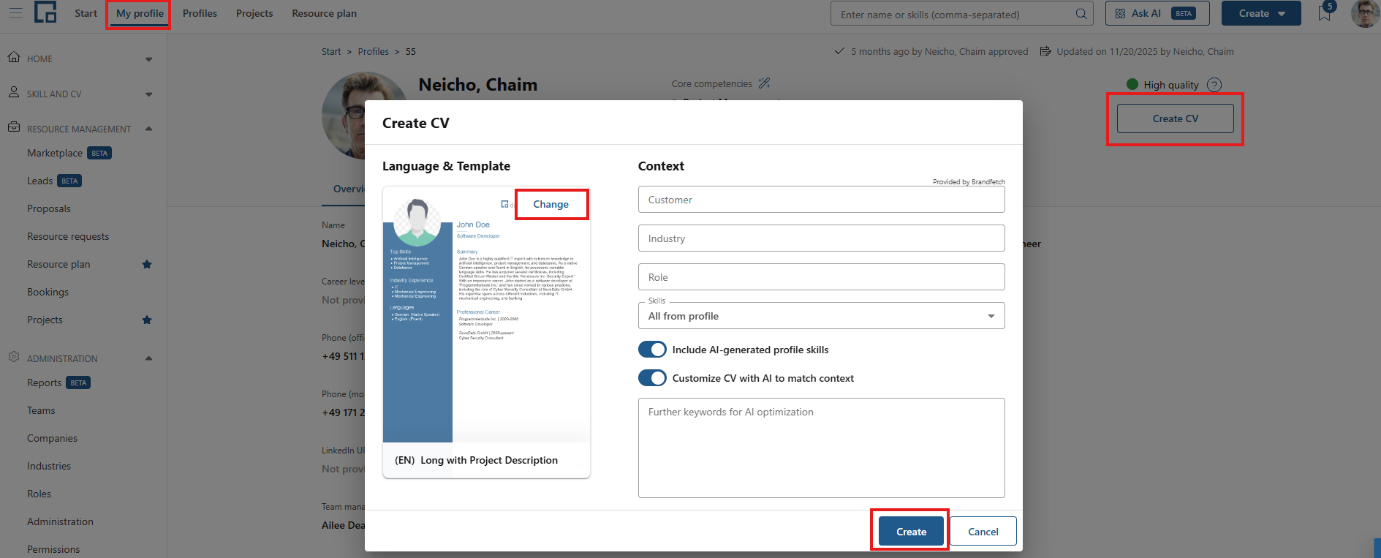Collapse the ADMINISTRATION section
The width and height of the screenshot is (1381, 558).
[x=149, y=358]
